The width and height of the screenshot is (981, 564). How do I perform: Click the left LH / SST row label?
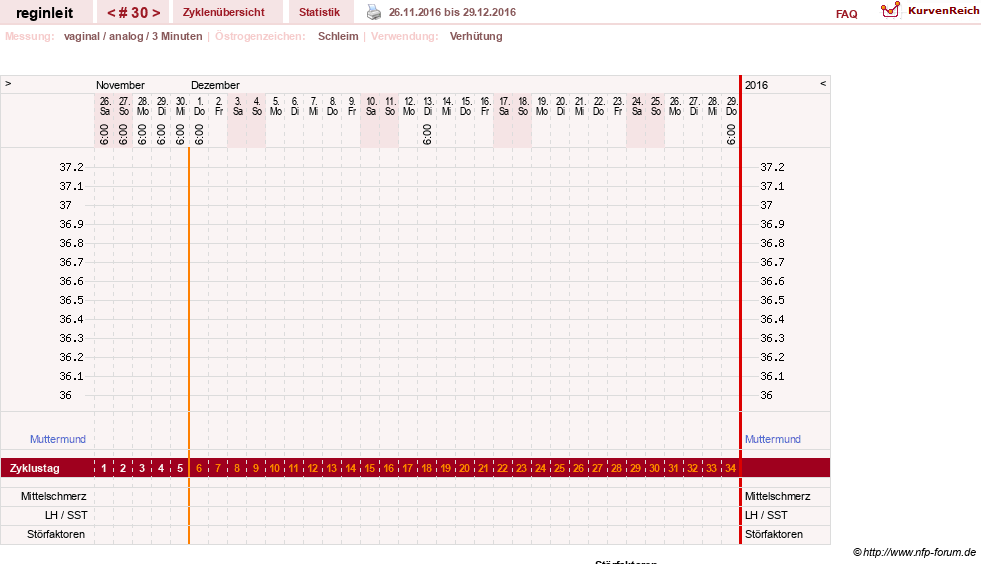[66, 515]
